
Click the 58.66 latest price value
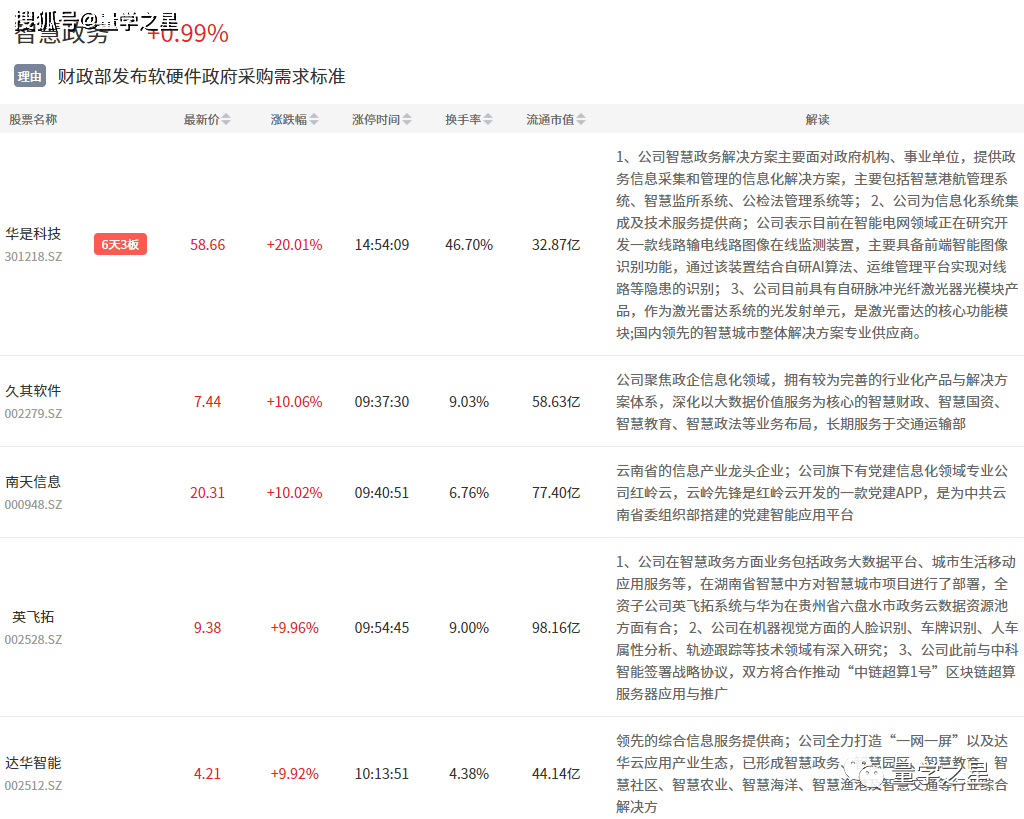click(x=208, y=245)
